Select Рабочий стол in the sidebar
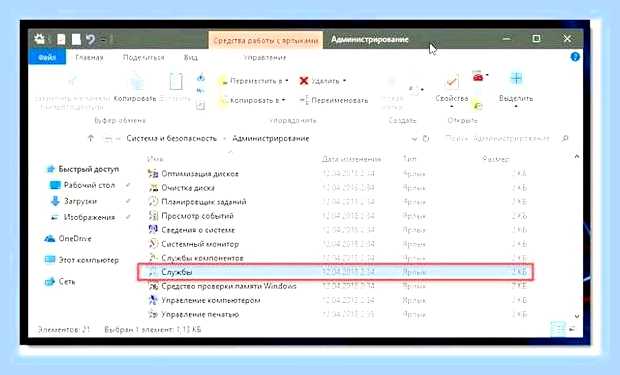Viewport: 620px width, 375px height. point(83,185)
